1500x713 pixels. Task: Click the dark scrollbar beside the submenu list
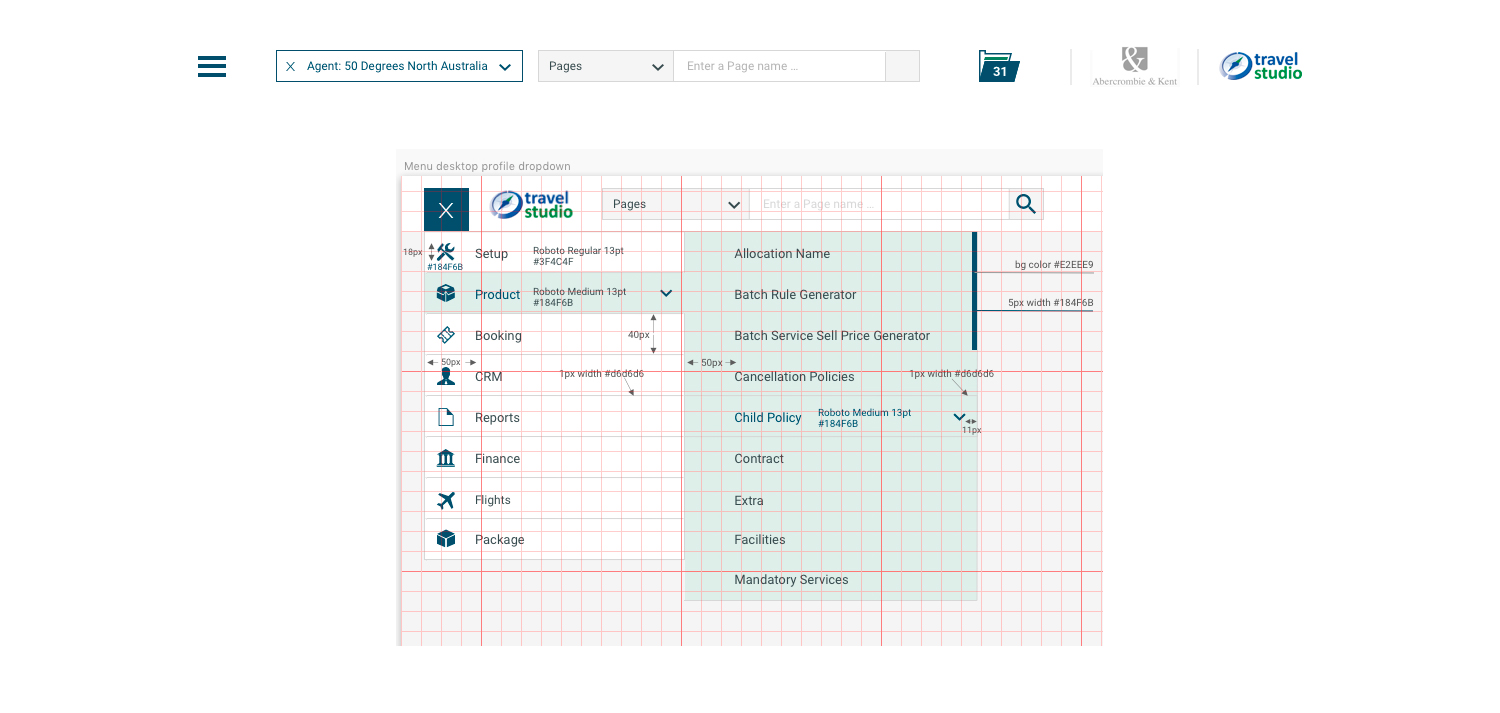click(974, 291)
